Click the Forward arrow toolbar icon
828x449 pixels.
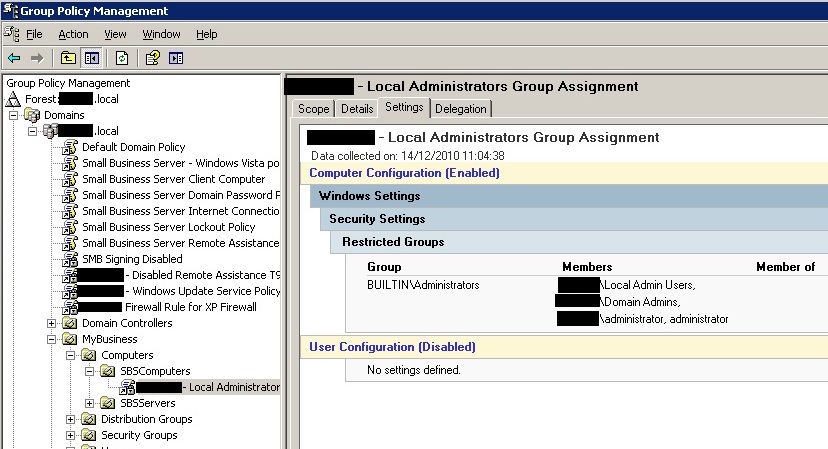[37, 58]
